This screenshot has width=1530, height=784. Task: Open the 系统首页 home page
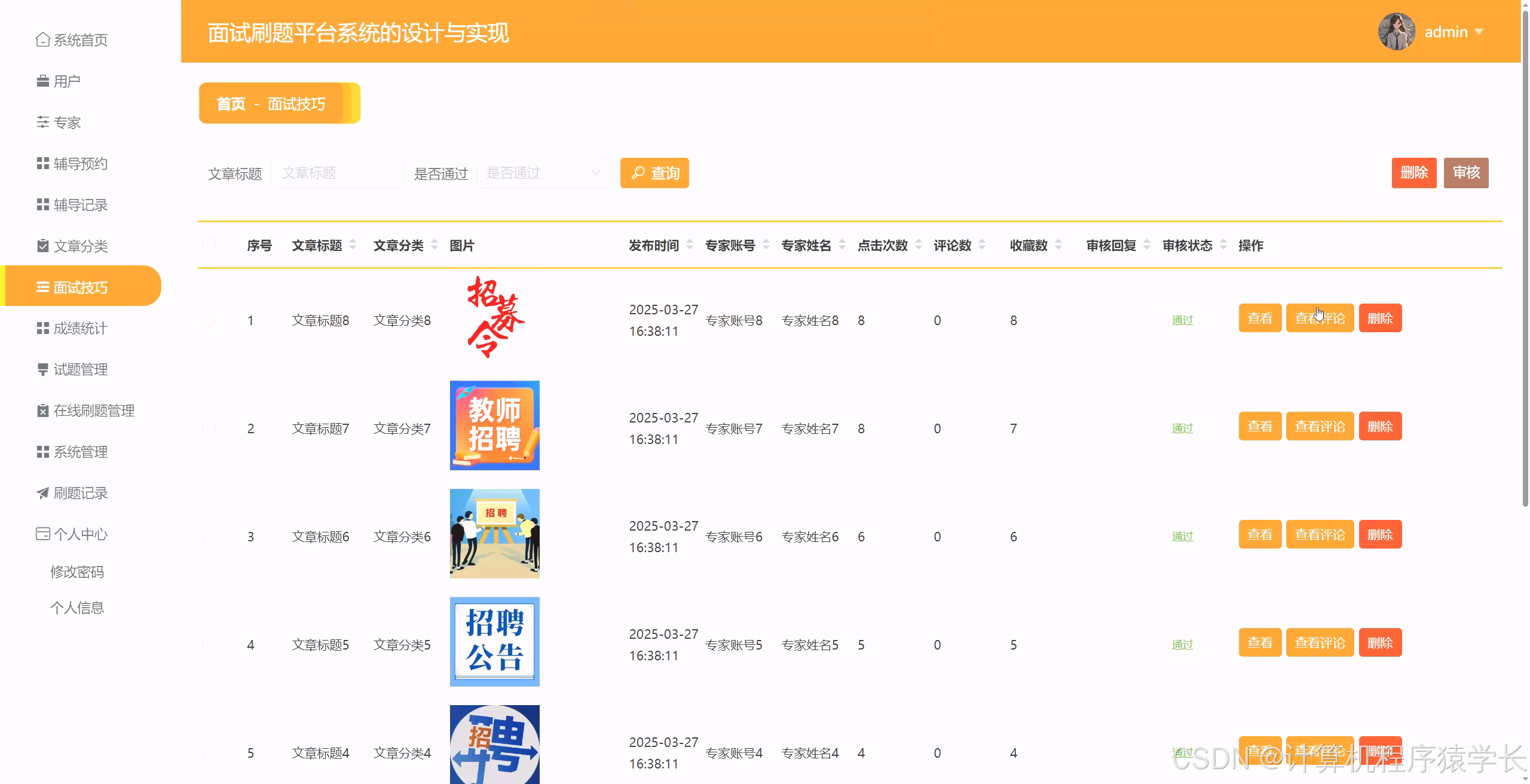tap(79, 39)
